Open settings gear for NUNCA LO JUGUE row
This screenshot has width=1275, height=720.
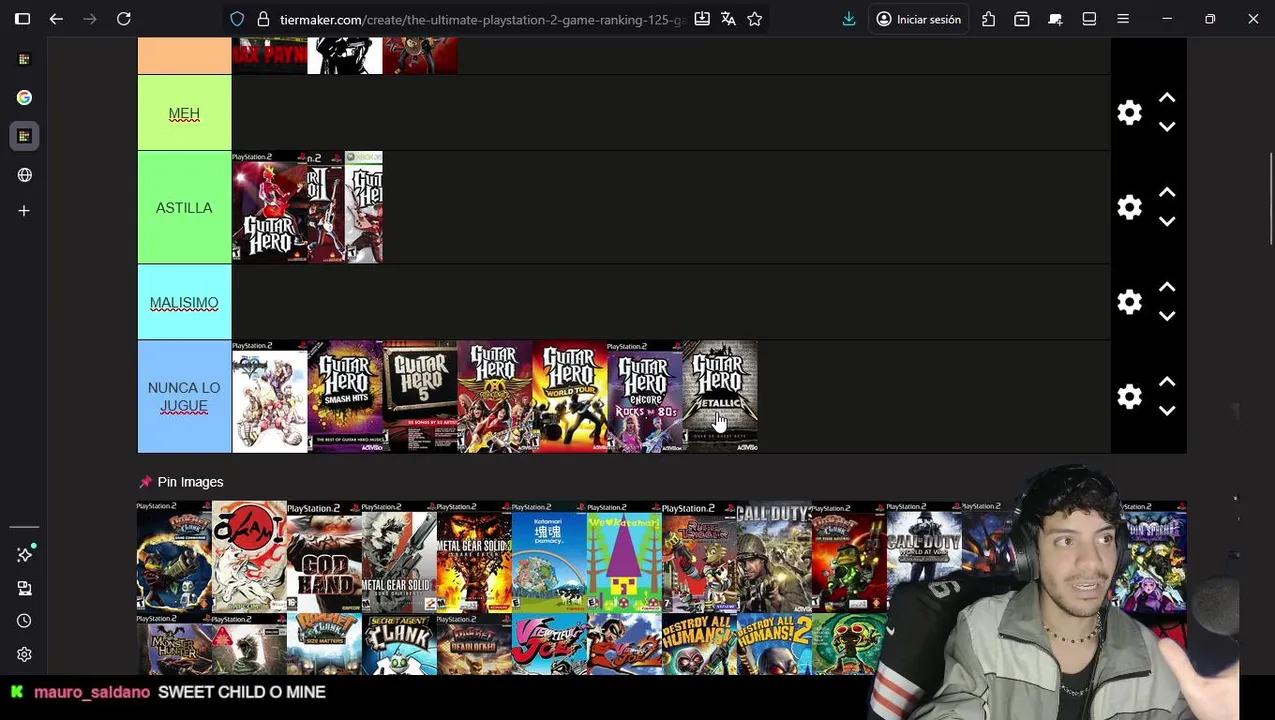(1129, 397)
